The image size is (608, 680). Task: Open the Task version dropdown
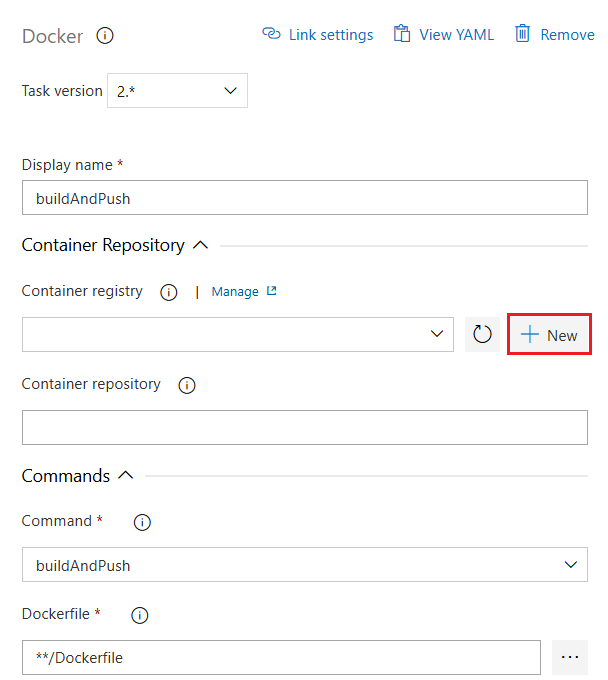pyautogui.click(x=177, y=91)
